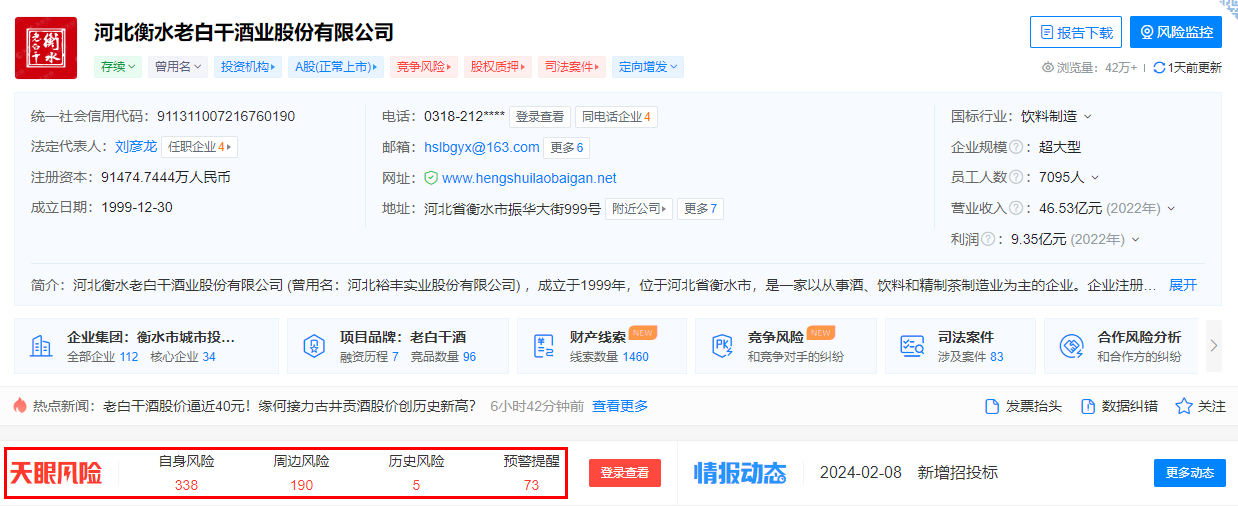Image resolution: width=1238 pixels, height=506 pixels.
Task: Click 数据纠错 data correction icon
Action: click(x=1088, y=407)
